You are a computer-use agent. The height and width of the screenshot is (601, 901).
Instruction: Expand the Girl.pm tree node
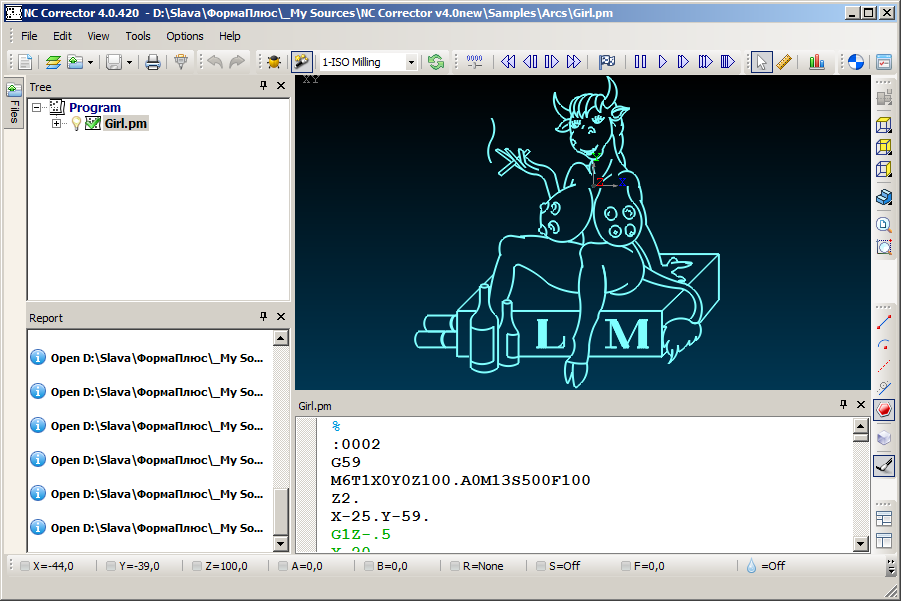pyautogui.click(x=56, y=124)
